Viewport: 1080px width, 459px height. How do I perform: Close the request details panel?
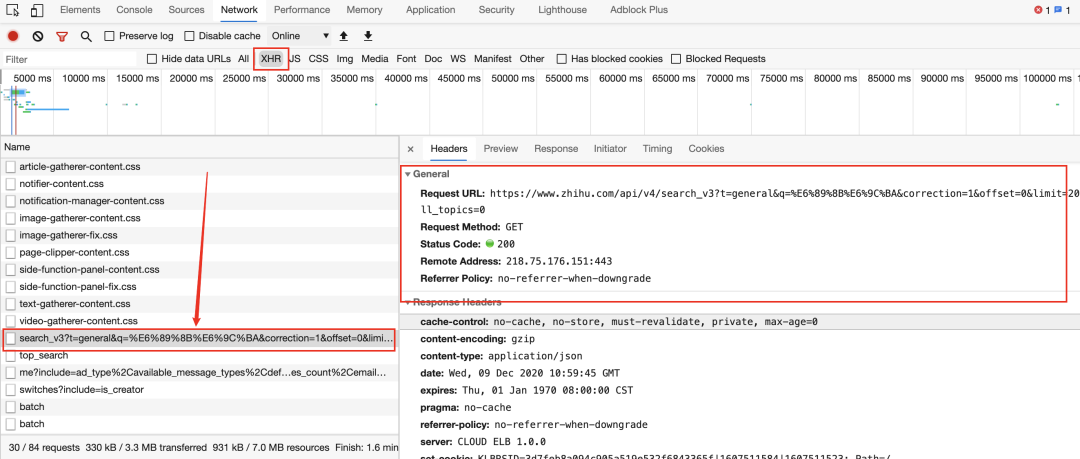tap(410, 149)
